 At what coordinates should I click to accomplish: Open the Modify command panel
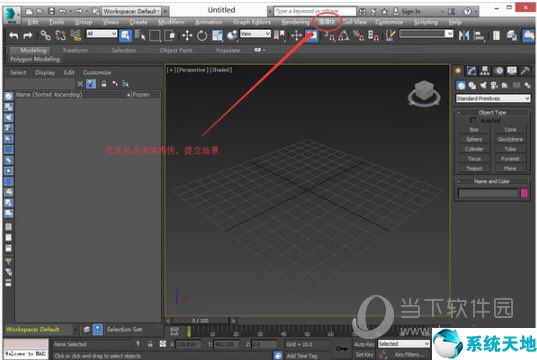472,71
